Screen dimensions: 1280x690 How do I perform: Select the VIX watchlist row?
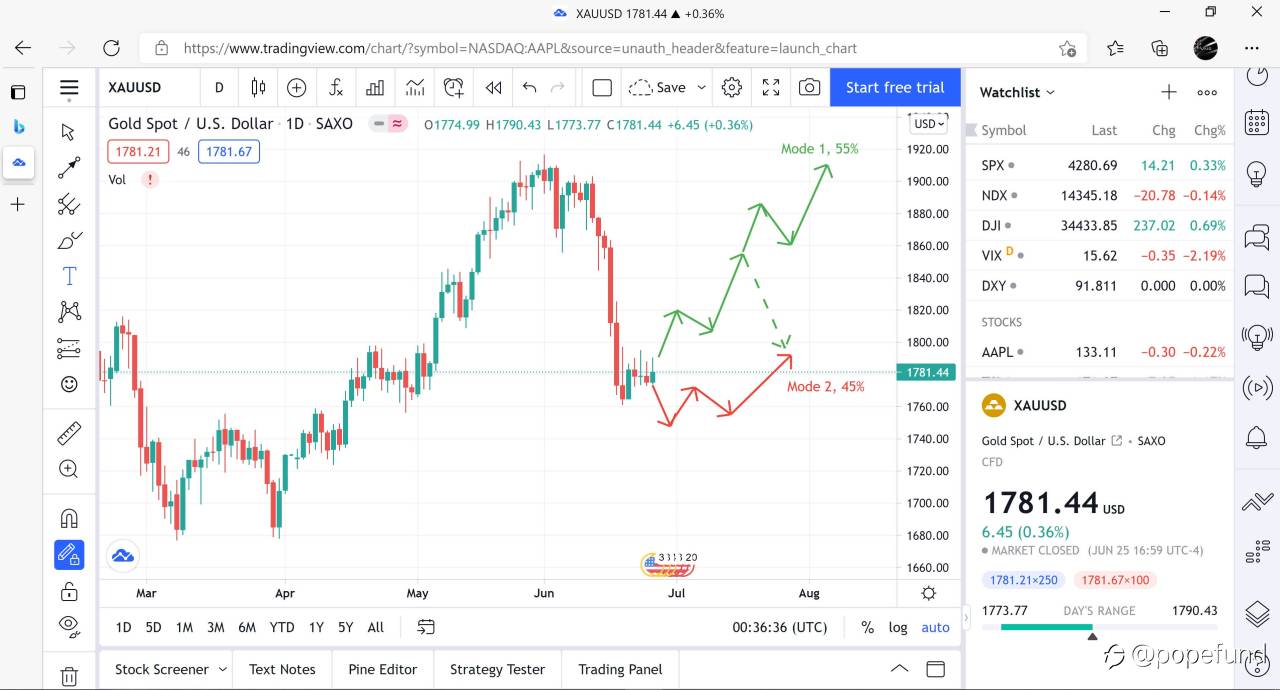tap(1100, 255)
